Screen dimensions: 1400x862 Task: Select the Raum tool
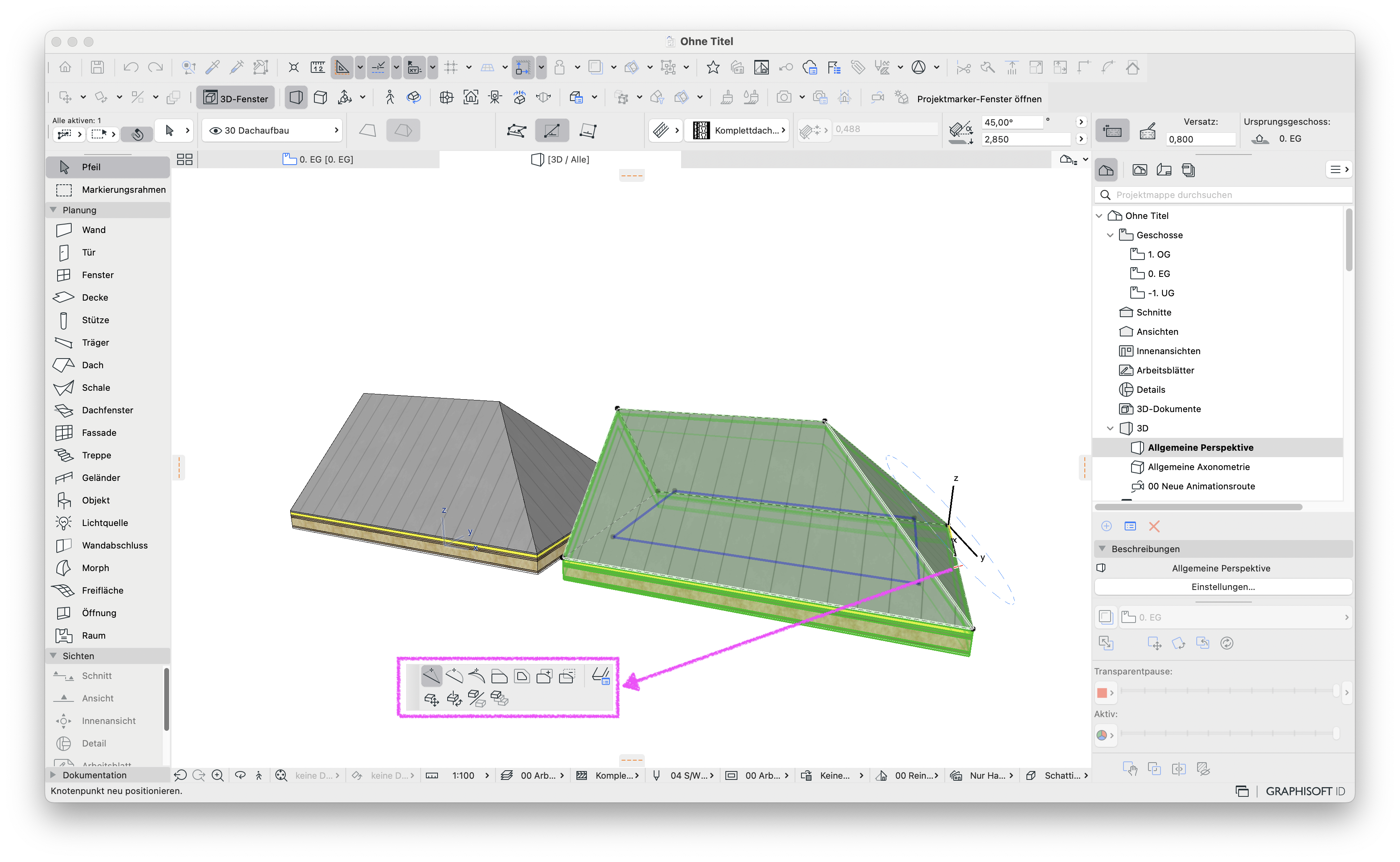tap(107, 636)
